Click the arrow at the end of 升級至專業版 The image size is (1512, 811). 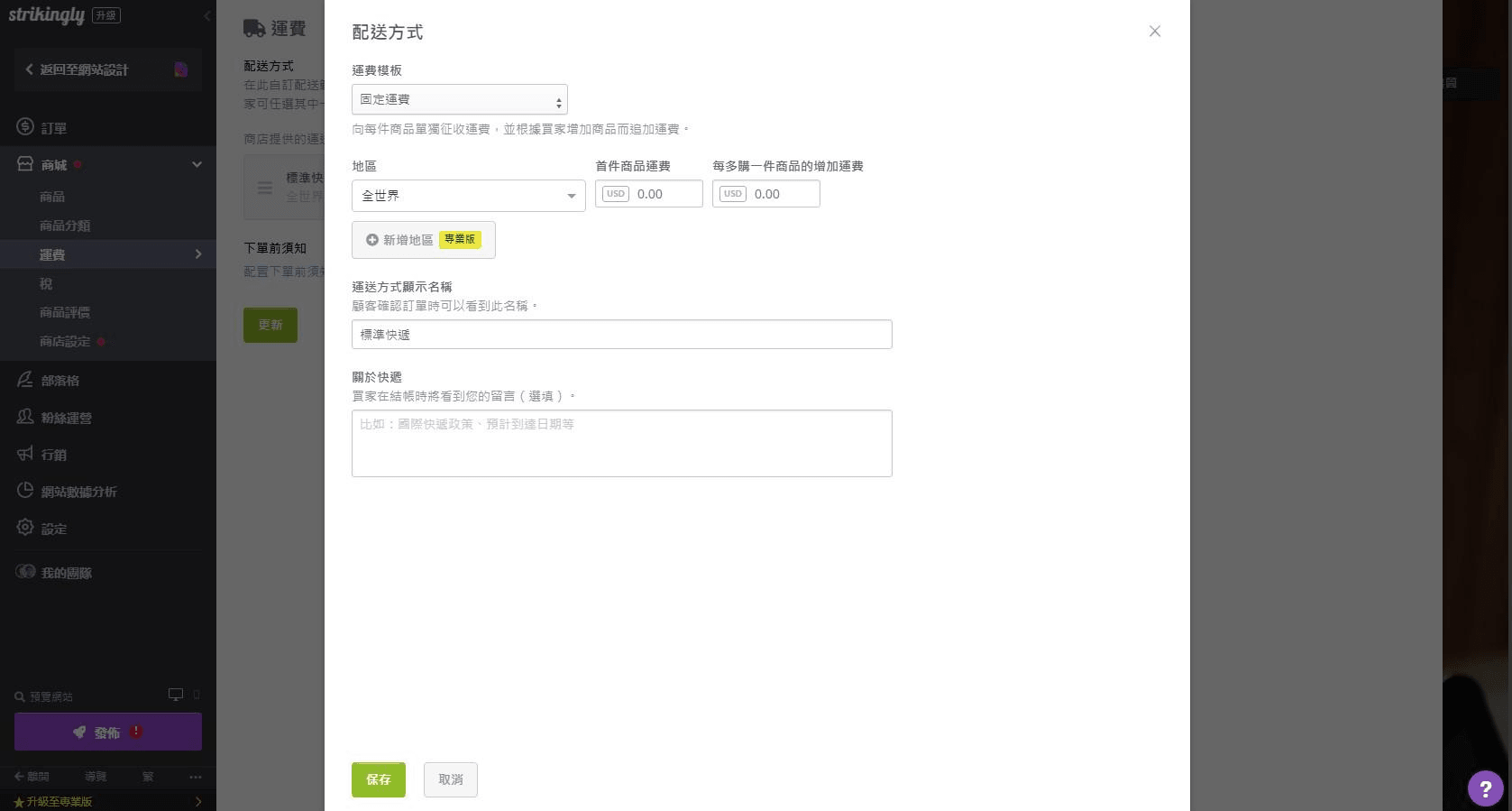point(198,802)
